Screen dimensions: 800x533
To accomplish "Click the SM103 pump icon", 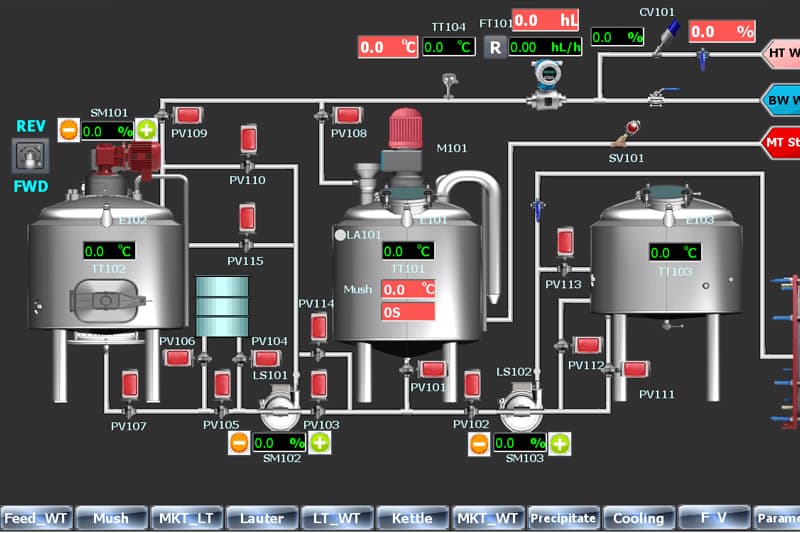I will click(520, 409).
